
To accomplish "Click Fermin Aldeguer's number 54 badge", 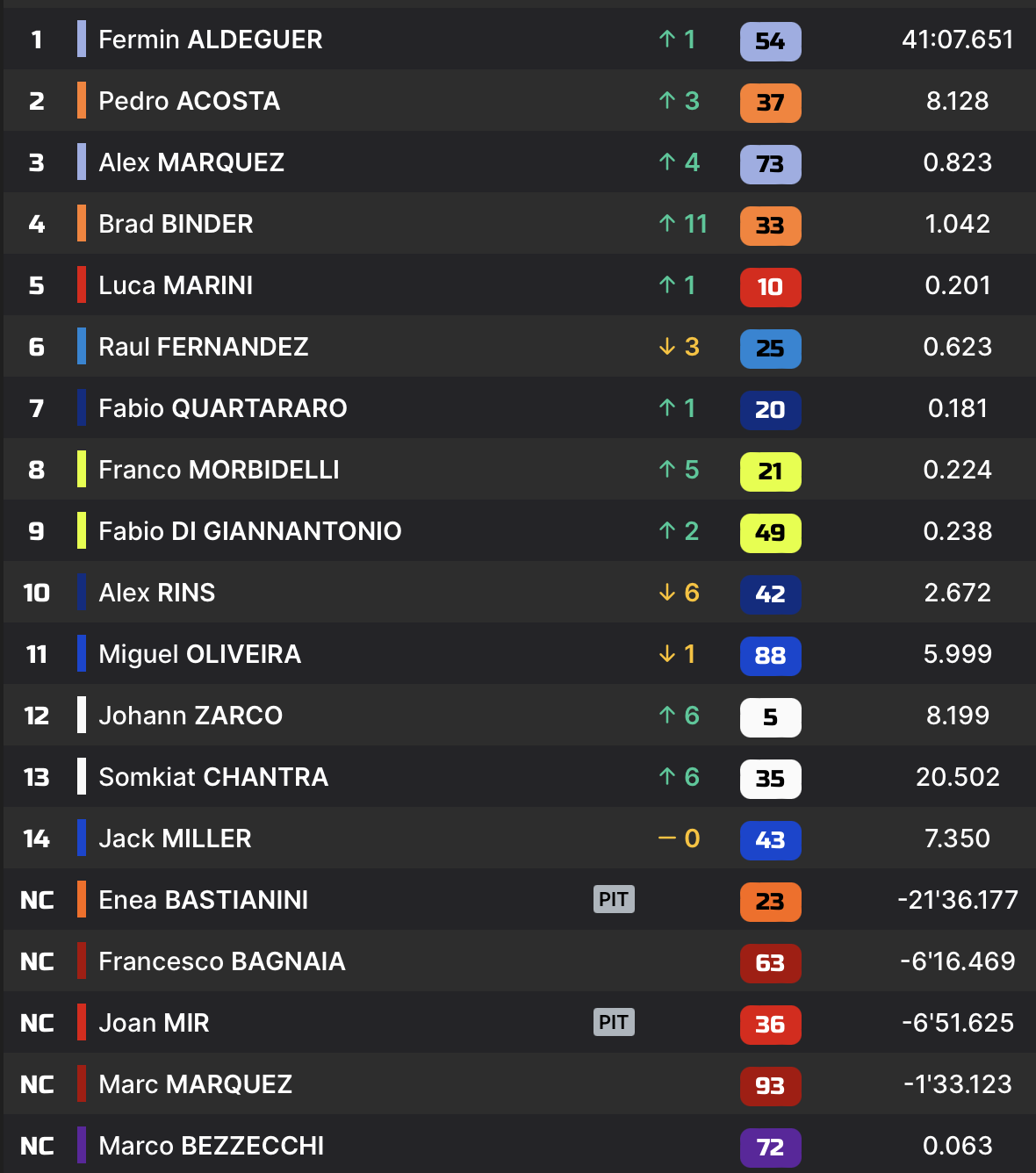I will point(770,41).
